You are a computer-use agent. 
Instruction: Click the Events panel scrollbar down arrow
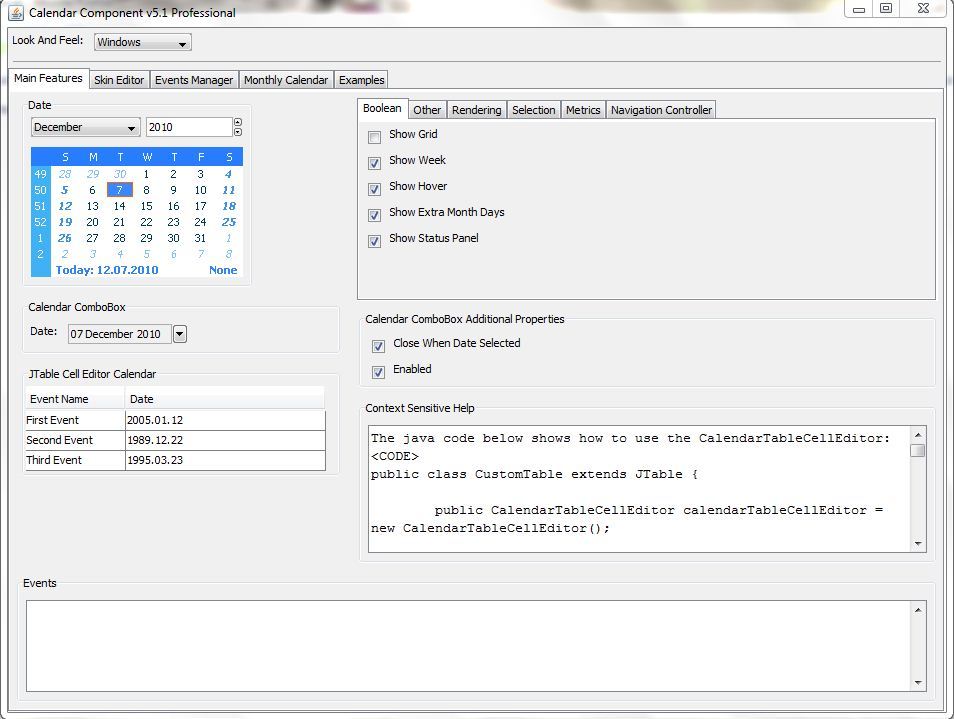click(x=917, y=683)
